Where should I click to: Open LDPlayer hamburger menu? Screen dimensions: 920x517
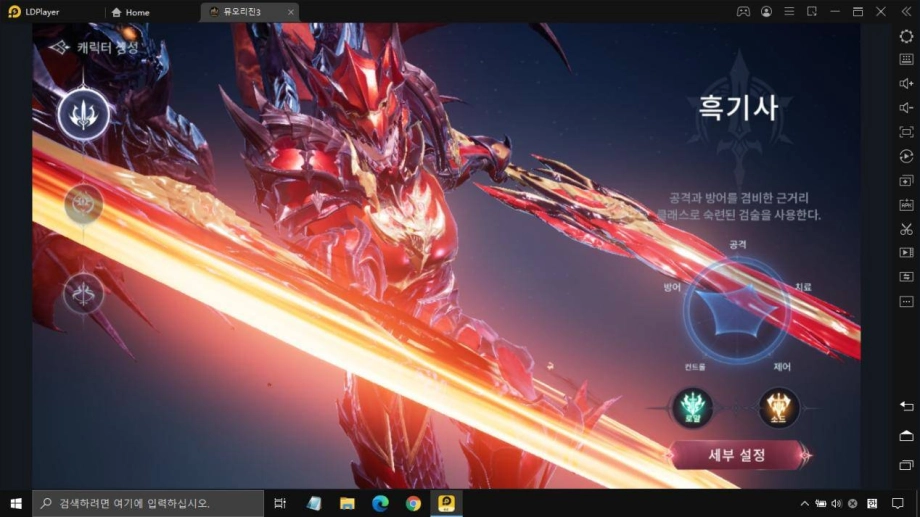[789, 12]
